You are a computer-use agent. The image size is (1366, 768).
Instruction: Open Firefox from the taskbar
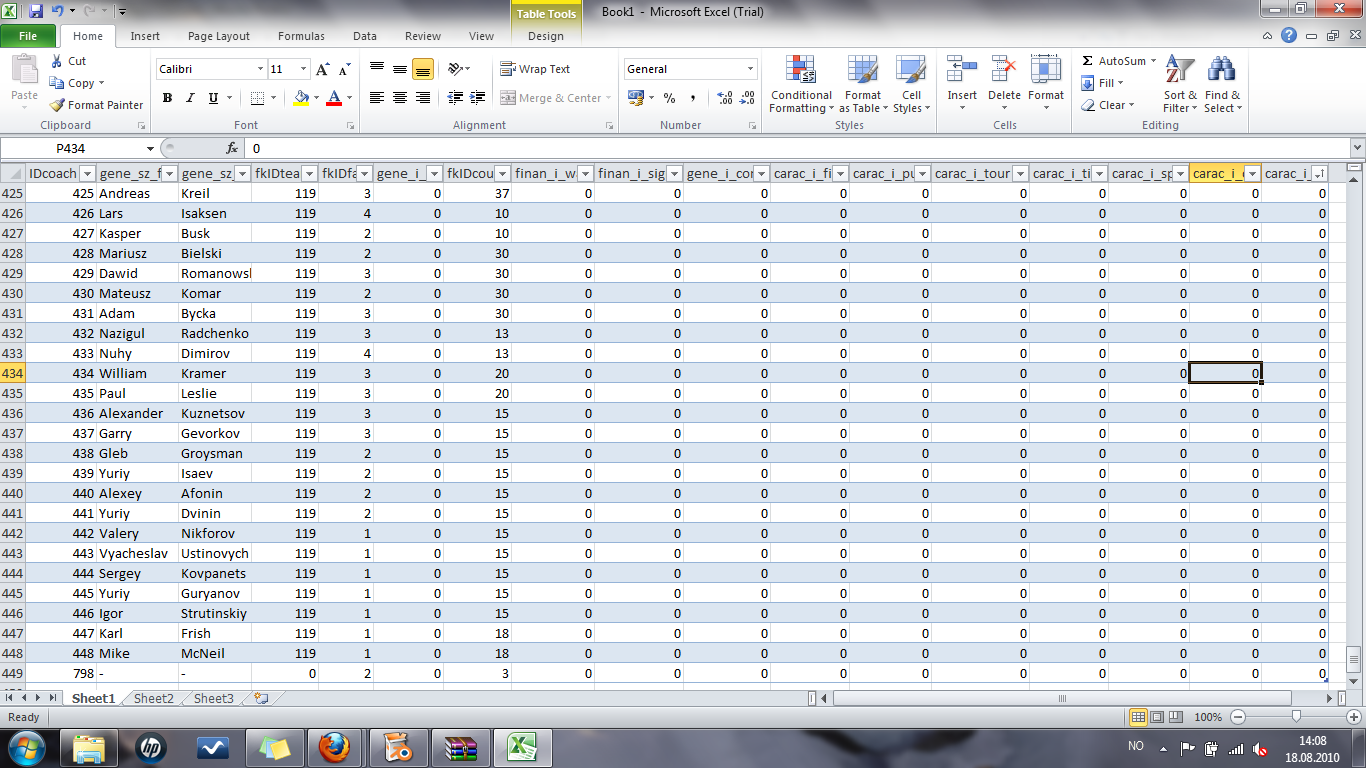334,747
